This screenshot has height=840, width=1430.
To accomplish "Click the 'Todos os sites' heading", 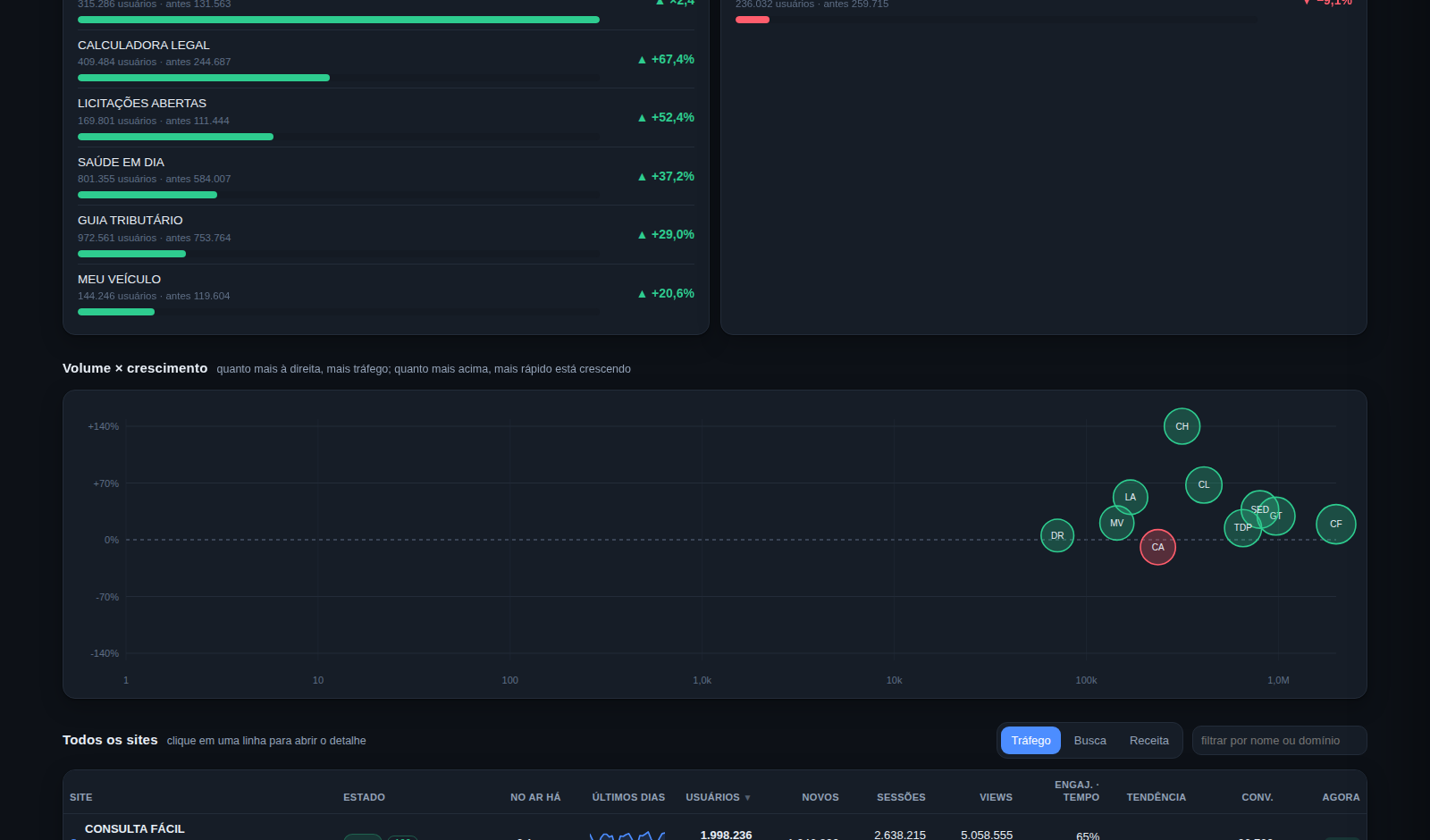I will click(110, 740).
